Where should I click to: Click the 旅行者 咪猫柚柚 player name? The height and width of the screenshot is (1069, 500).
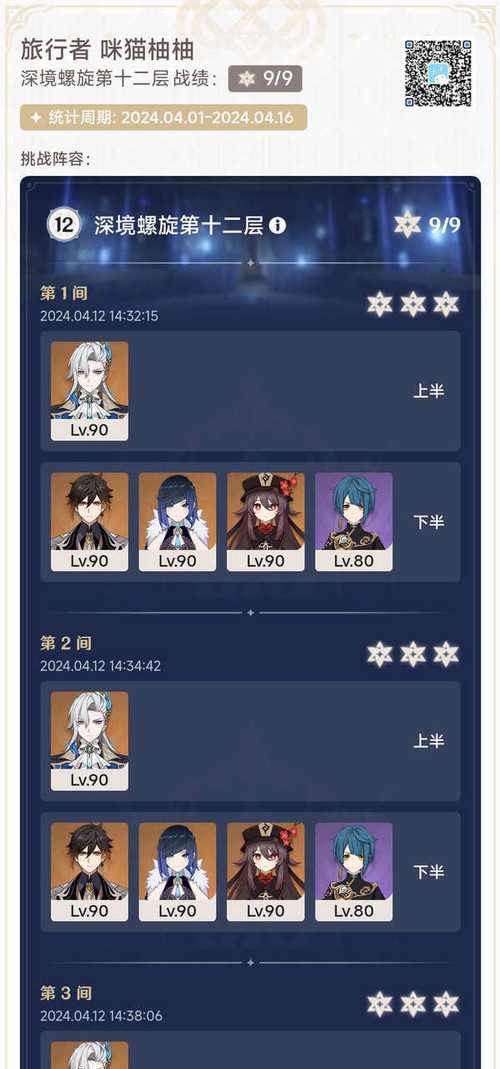107,49
